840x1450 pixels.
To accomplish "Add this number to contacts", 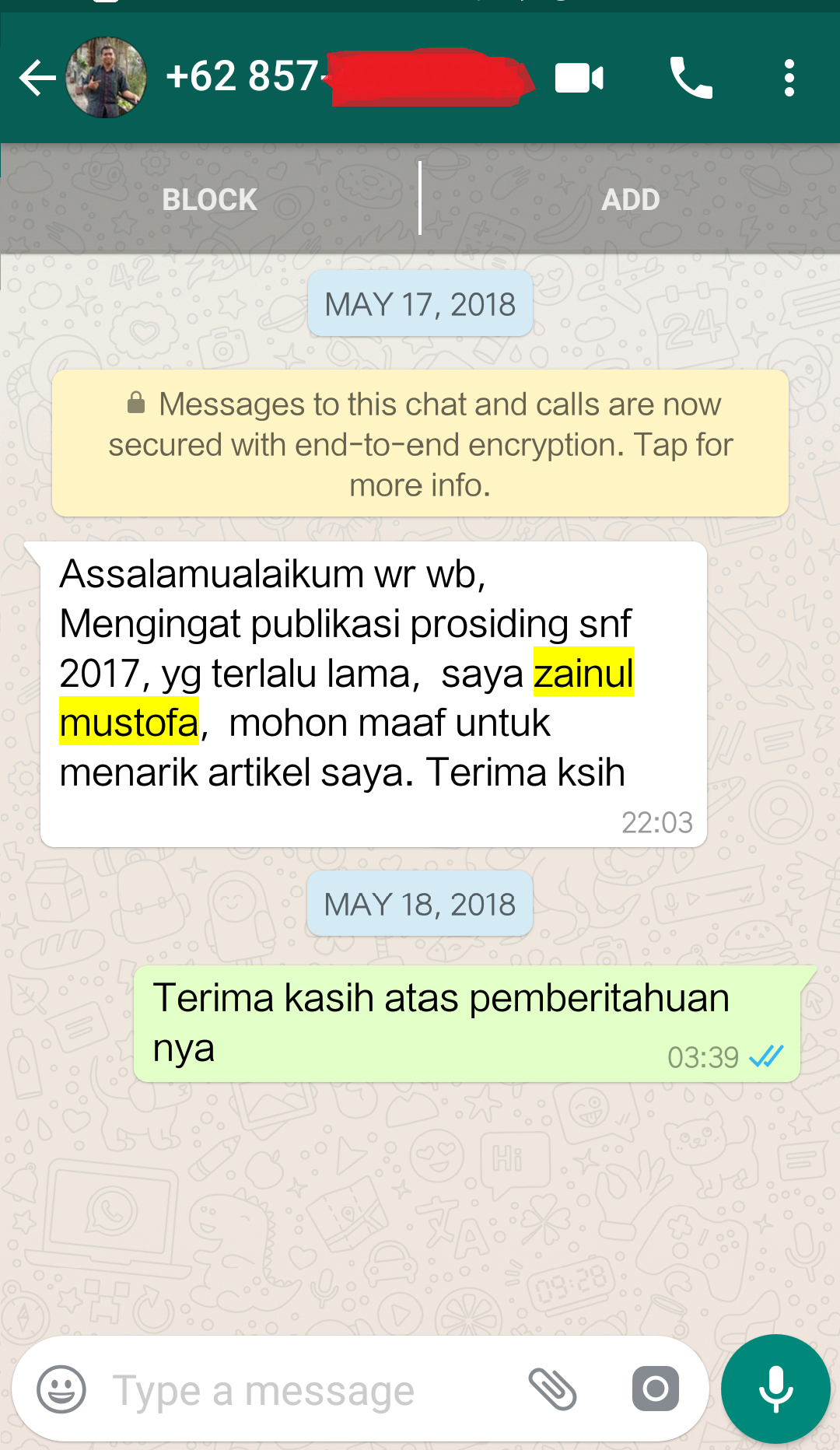I will [631, 200].
